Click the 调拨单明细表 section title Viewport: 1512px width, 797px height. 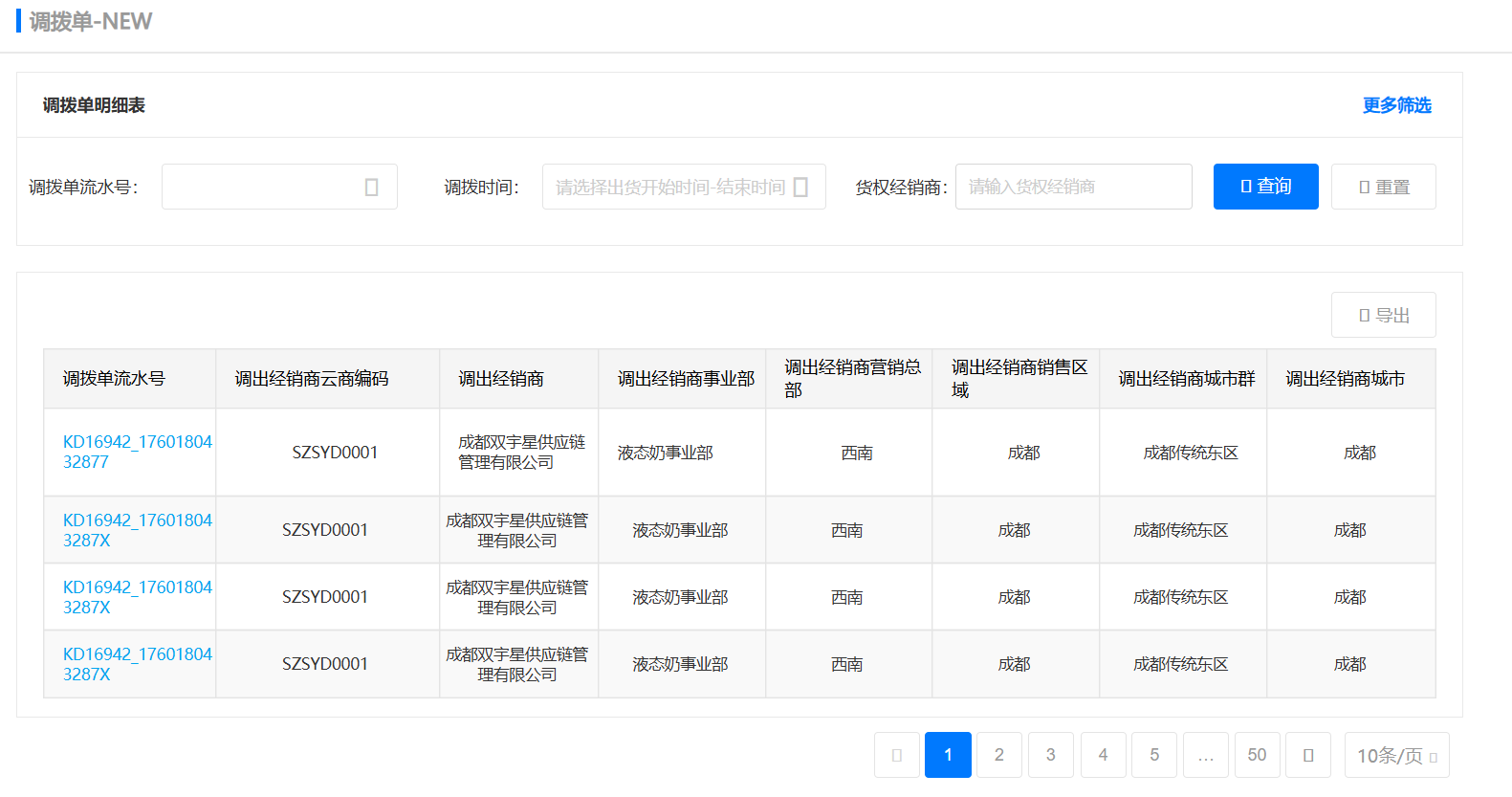coord(94,105)
